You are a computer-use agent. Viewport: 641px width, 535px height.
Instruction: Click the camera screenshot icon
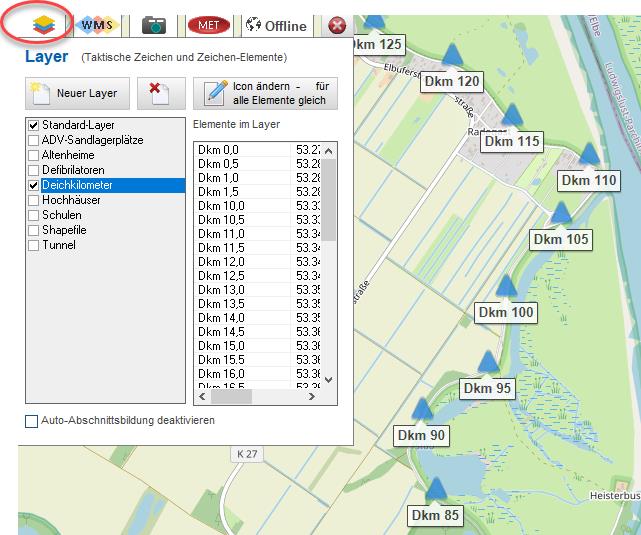[x=153, y=25]
